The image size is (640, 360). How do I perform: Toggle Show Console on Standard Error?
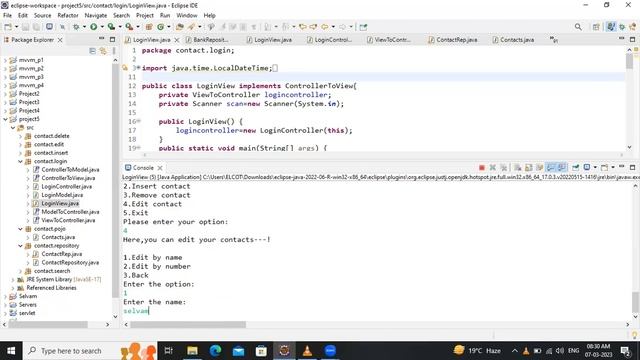[562, 168]
